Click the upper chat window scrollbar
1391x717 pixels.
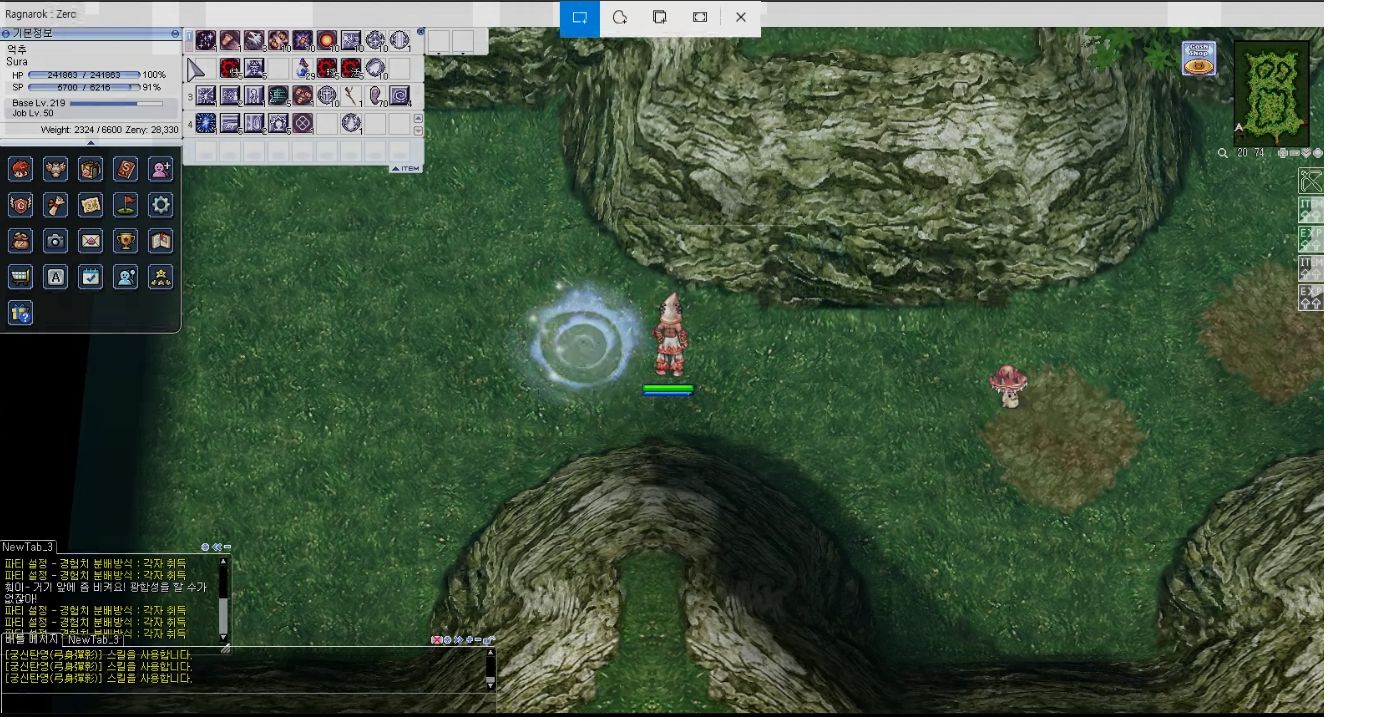(x=223, y=598)
